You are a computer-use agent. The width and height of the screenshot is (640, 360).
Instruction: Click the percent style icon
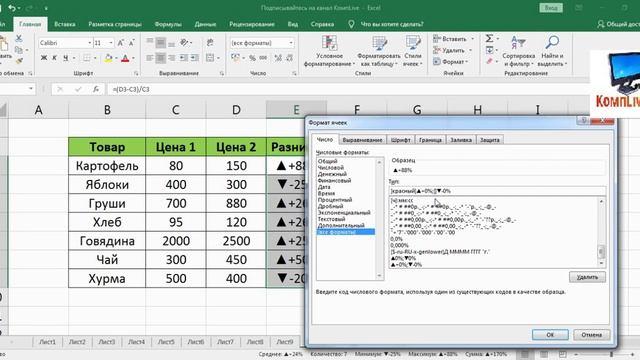click(x=252, y=58)
